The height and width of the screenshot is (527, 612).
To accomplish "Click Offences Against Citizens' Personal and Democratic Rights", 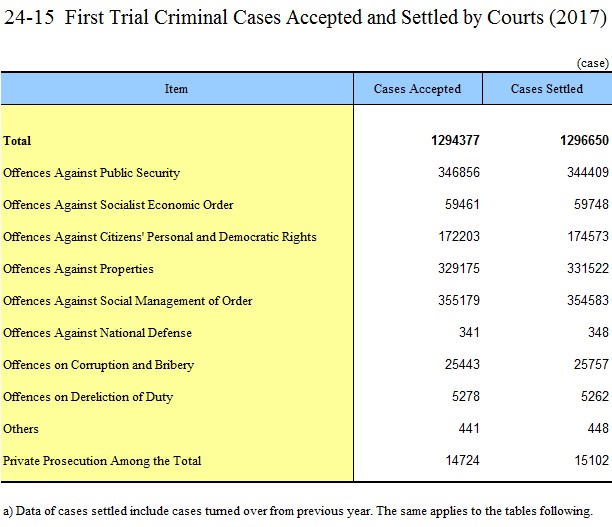I will coord(160,237).
